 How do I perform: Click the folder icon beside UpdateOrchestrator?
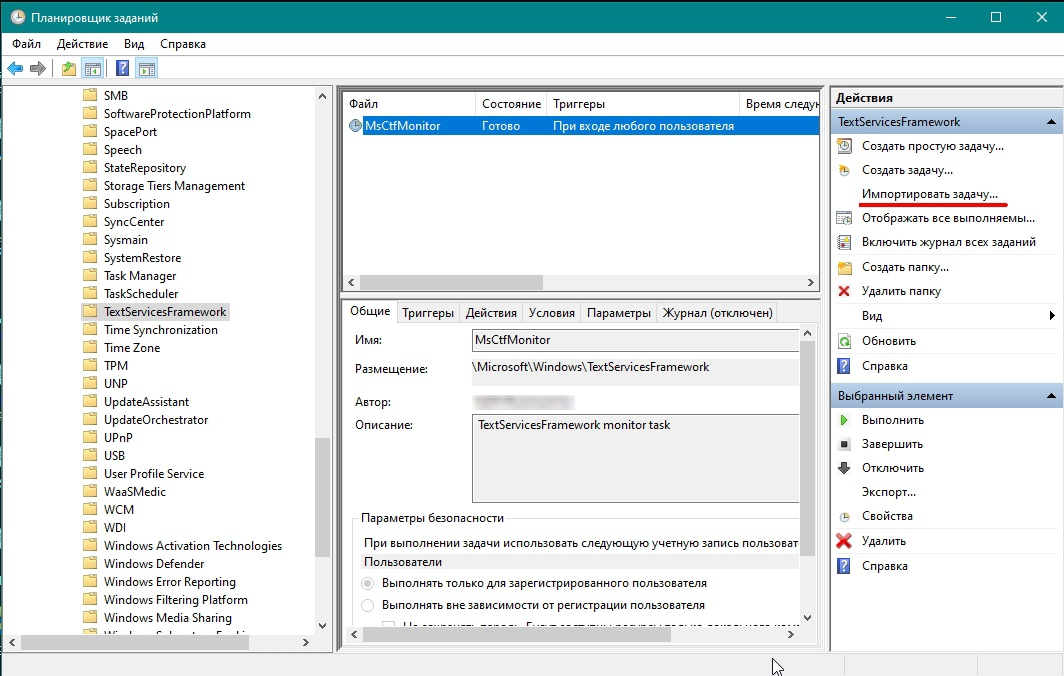(x=90, y=419)
